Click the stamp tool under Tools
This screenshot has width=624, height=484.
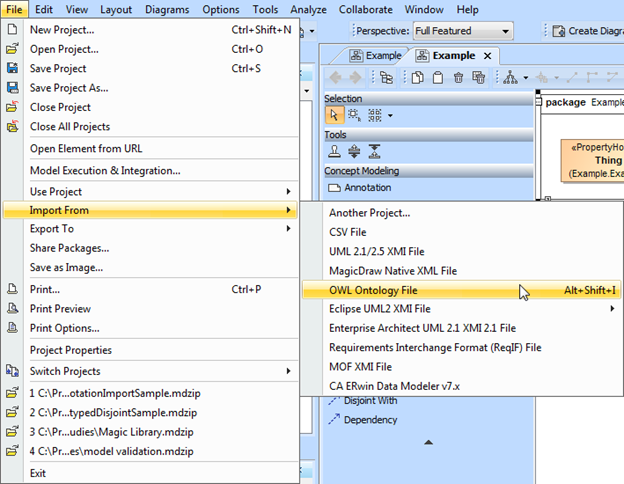(335, 152)
